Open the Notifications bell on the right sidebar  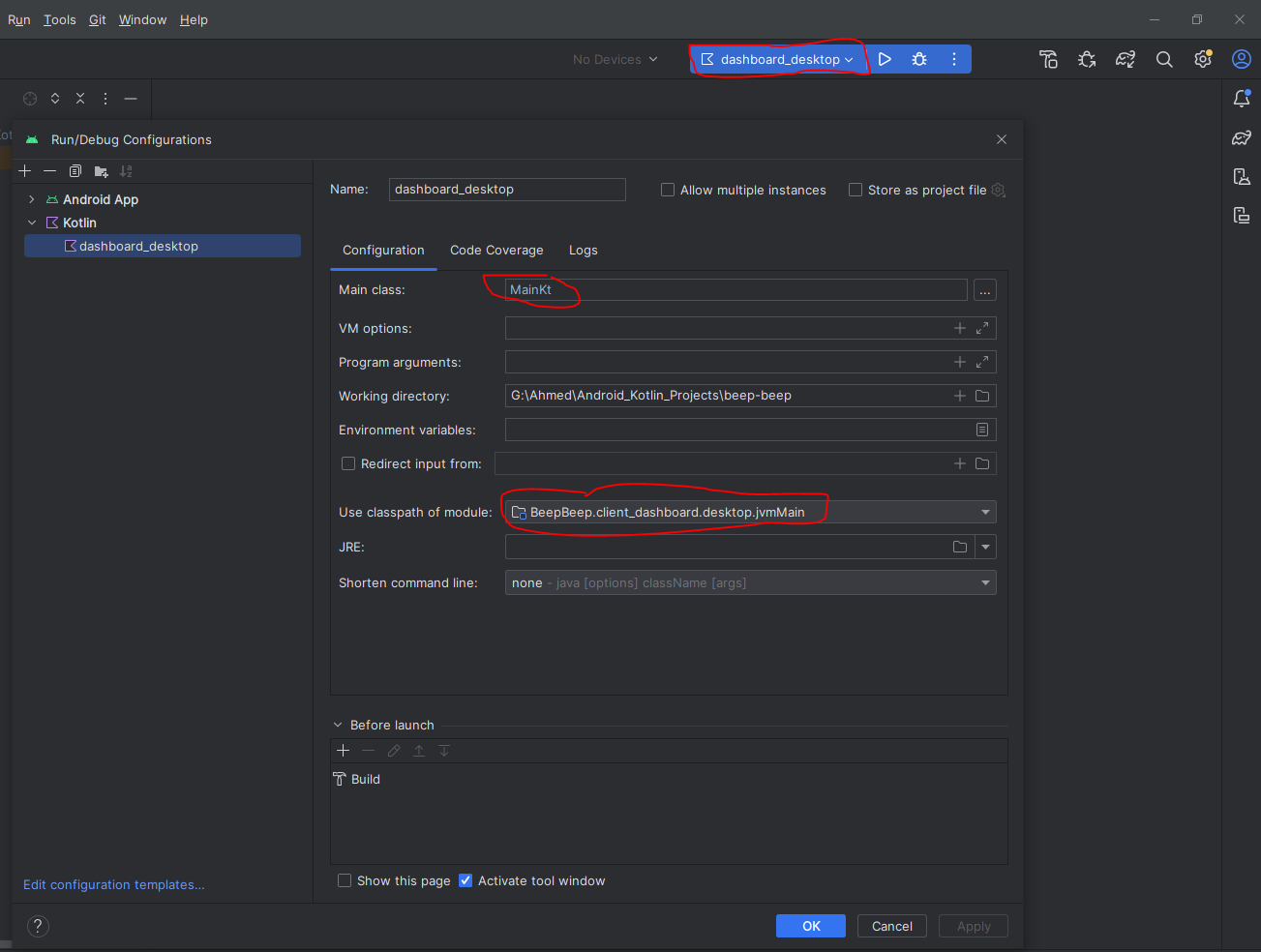(x=1242, y=98)
